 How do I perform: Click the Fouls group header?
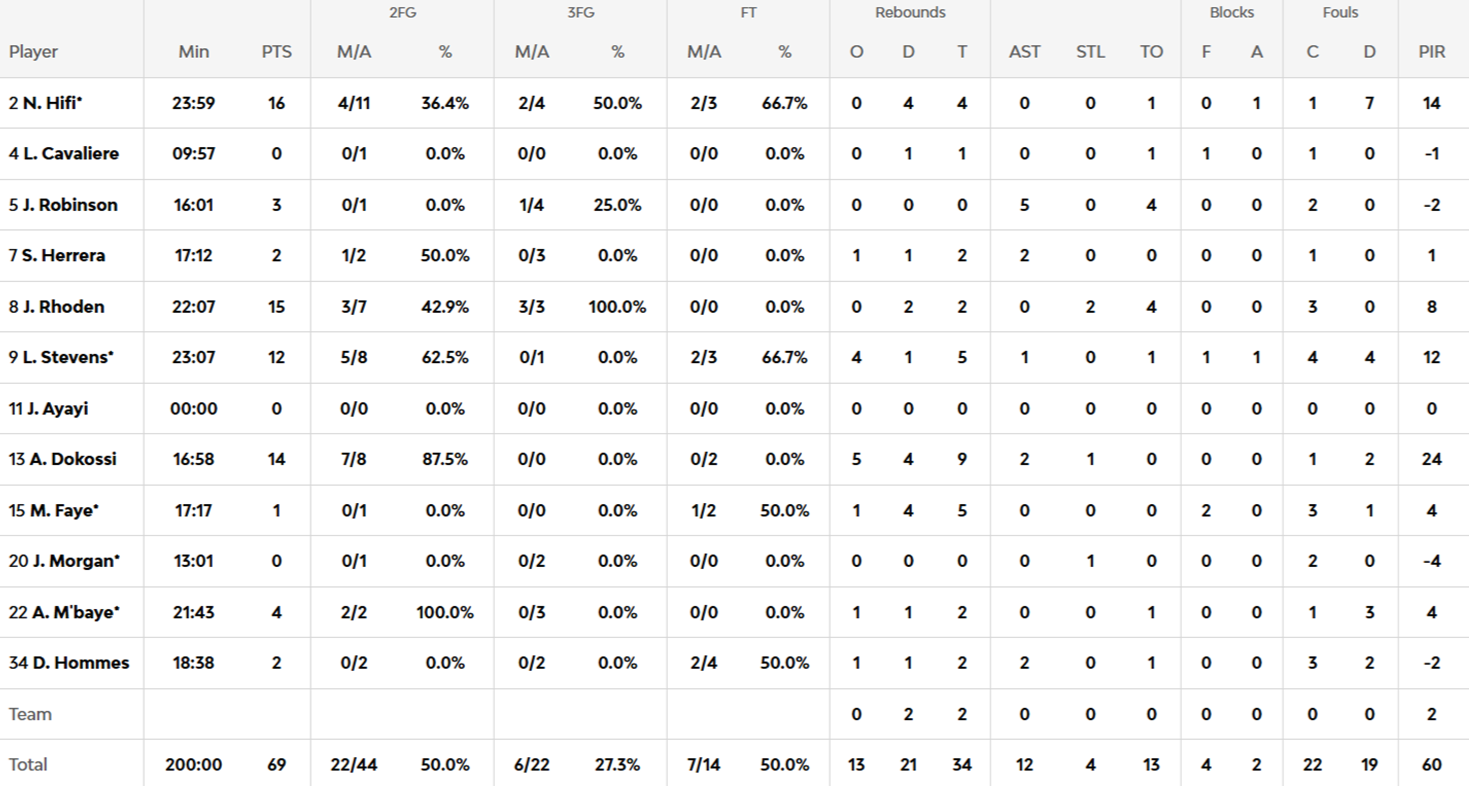(x=1340, y=13)
